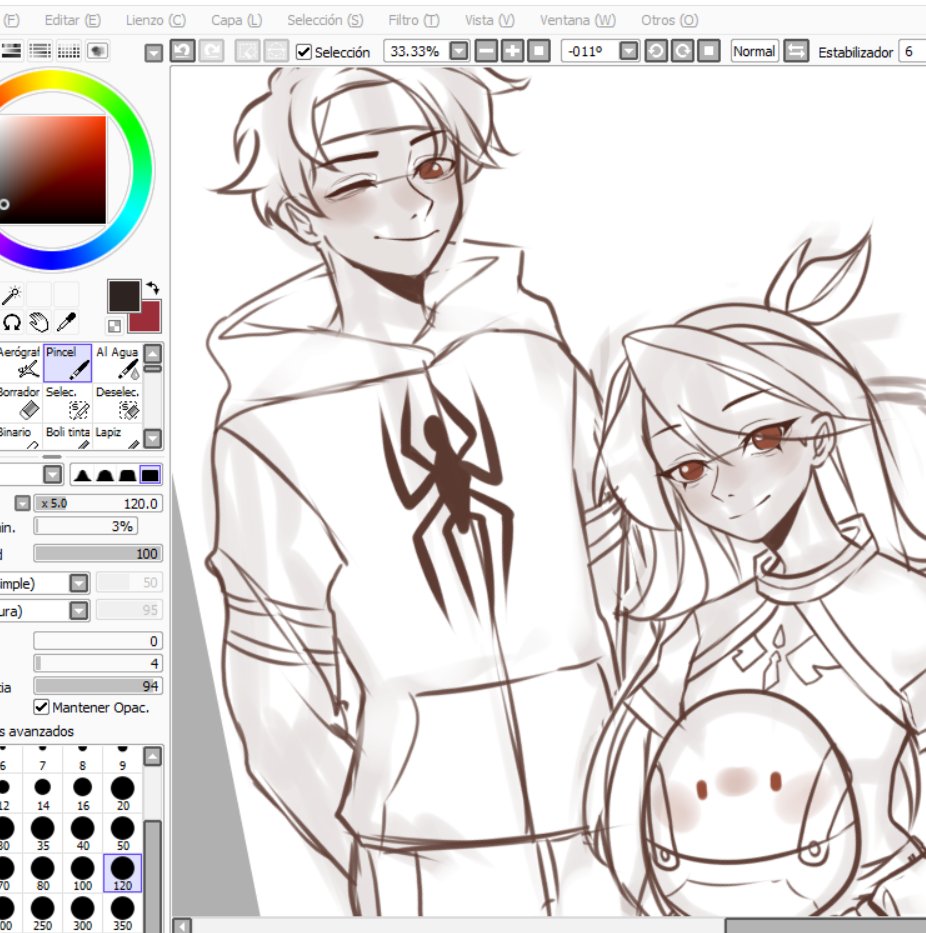Image resolution: width=926 pixels, height=933 pixels.
Task: Click the brush size slider showing 120.0
Action: 98,503
